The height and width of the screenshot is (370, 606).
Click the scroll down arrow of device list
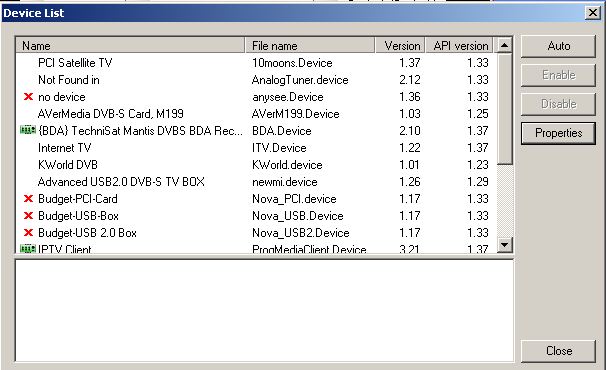(x=504, y=244)
